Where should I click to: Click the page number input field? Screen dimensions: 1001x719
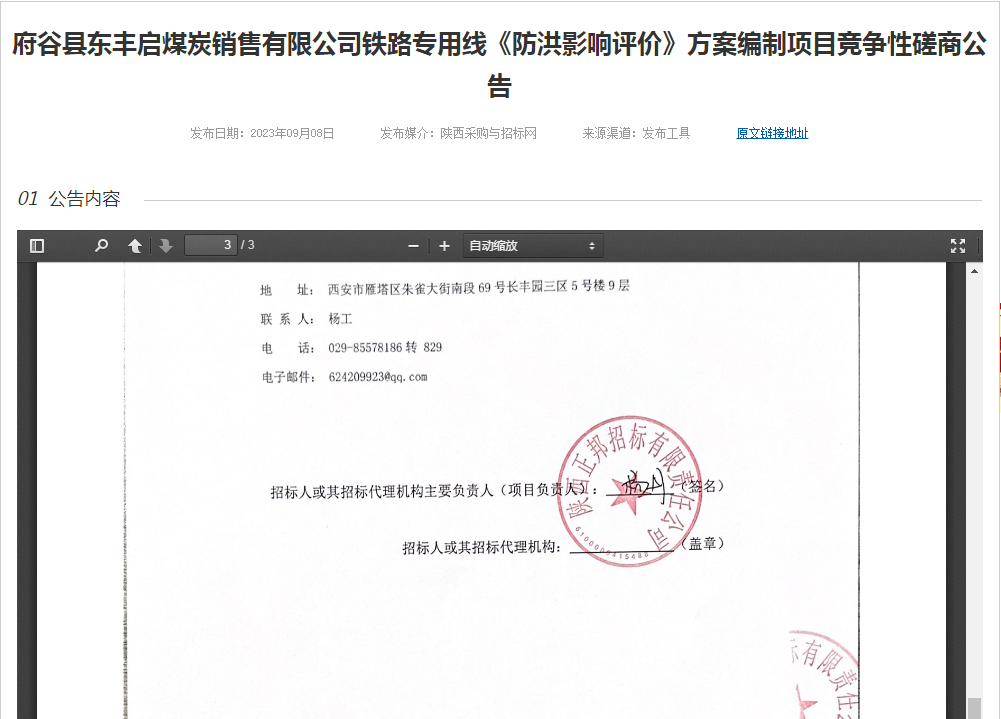211,245
